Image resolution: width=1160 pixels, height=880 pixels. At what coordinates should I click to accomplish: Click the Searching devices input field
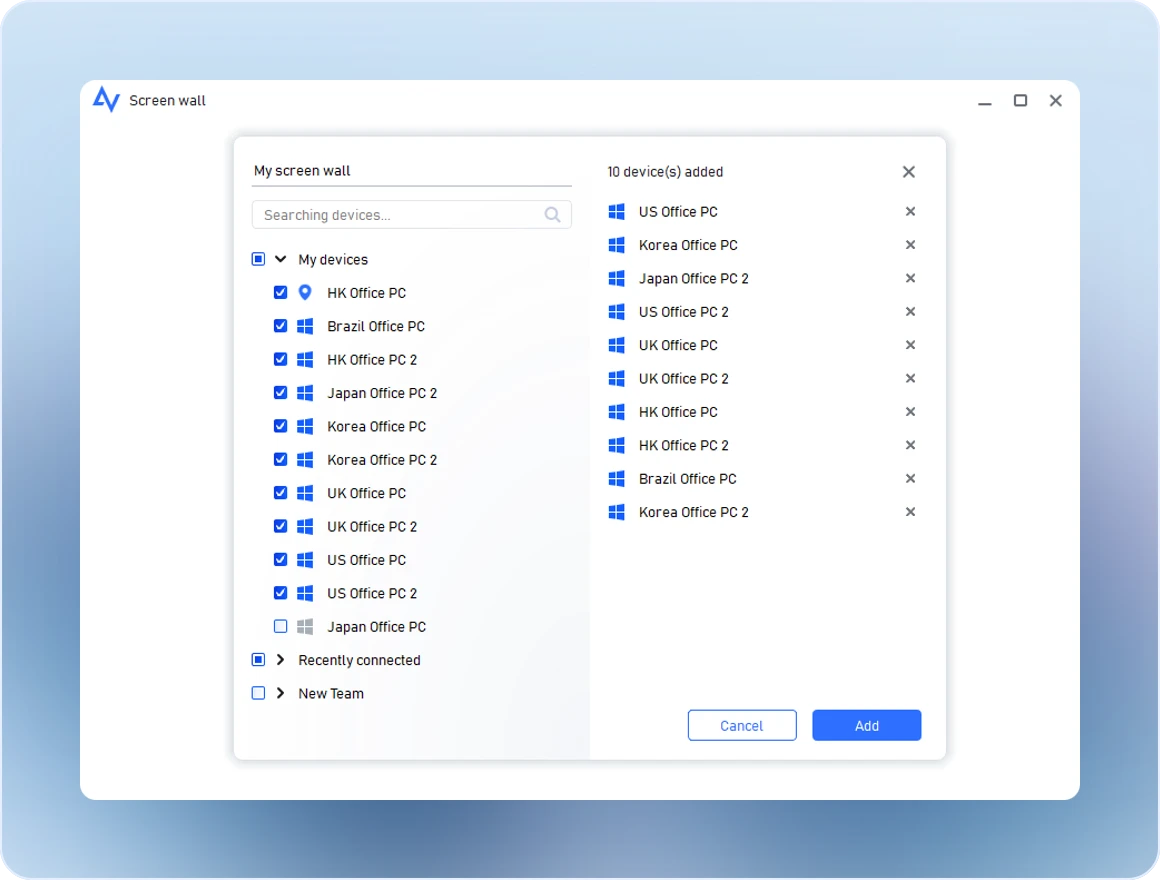point(400,215)
